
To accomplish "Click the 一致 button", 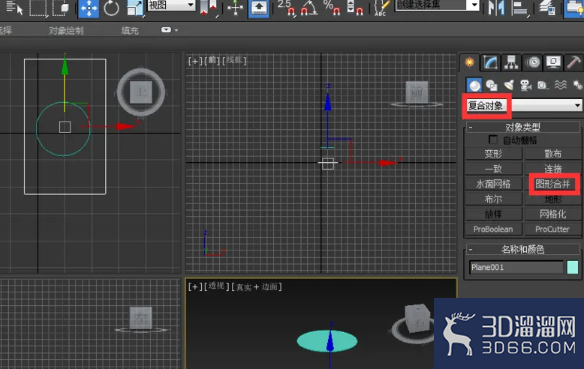I will pos(493,169).
